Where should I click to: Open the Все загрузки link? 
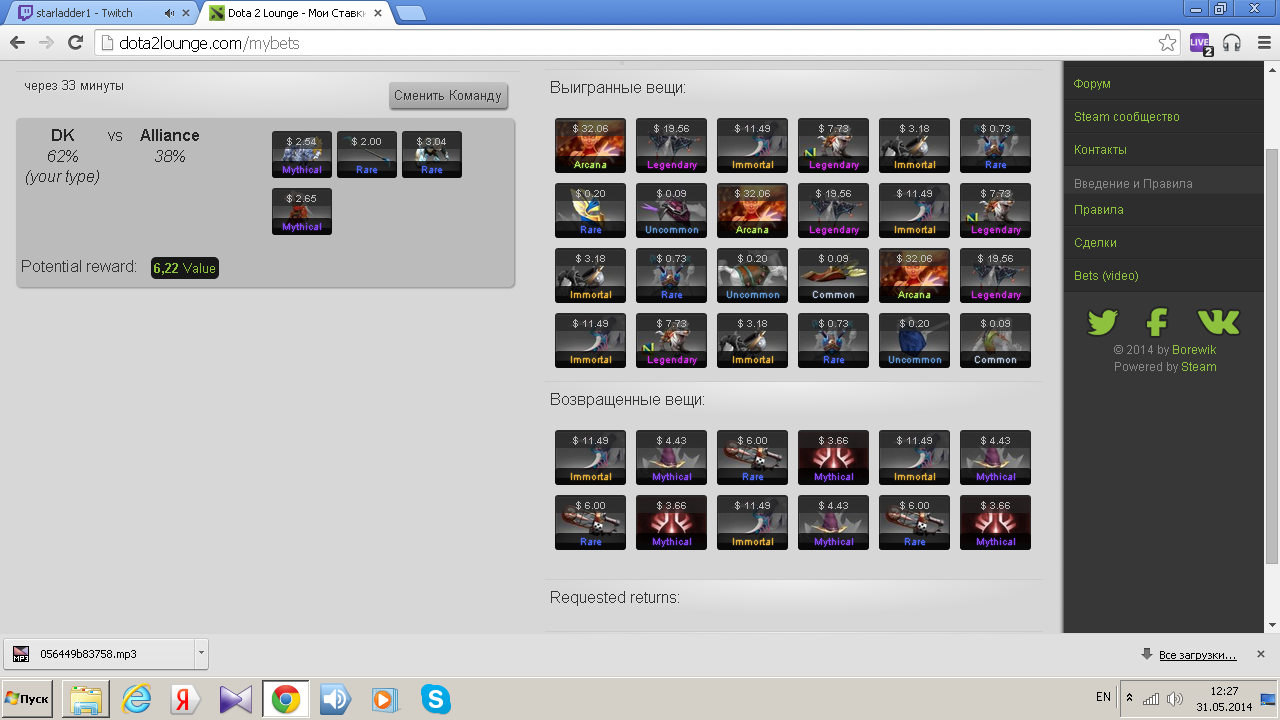pos(1197,655)
